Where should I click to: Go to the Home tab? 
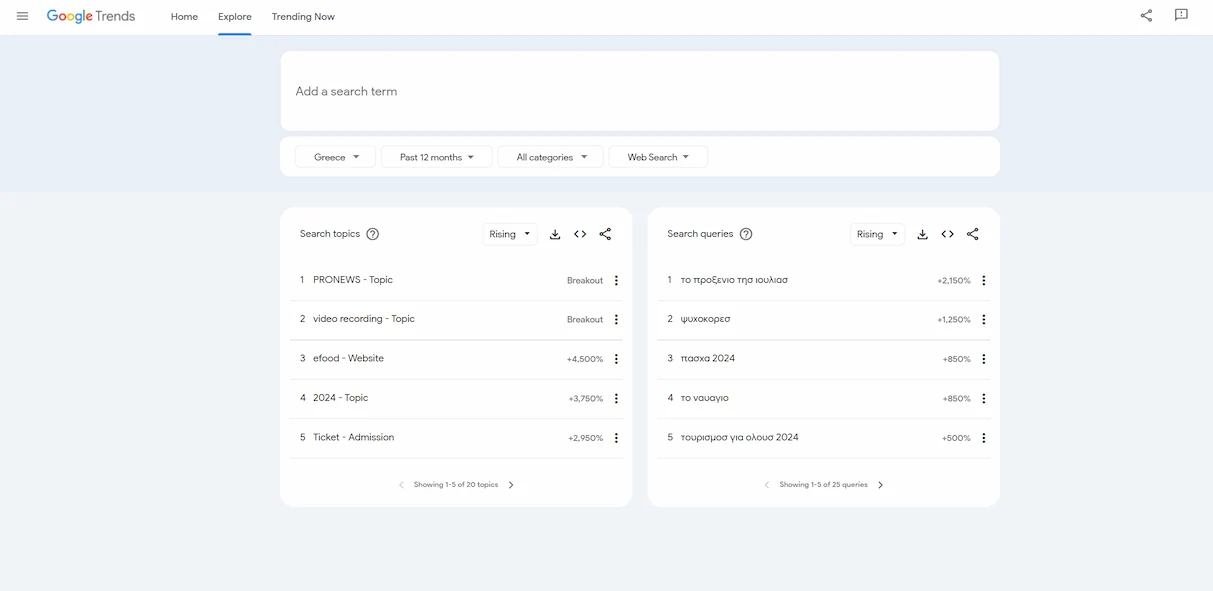click(x=184, y=16)
